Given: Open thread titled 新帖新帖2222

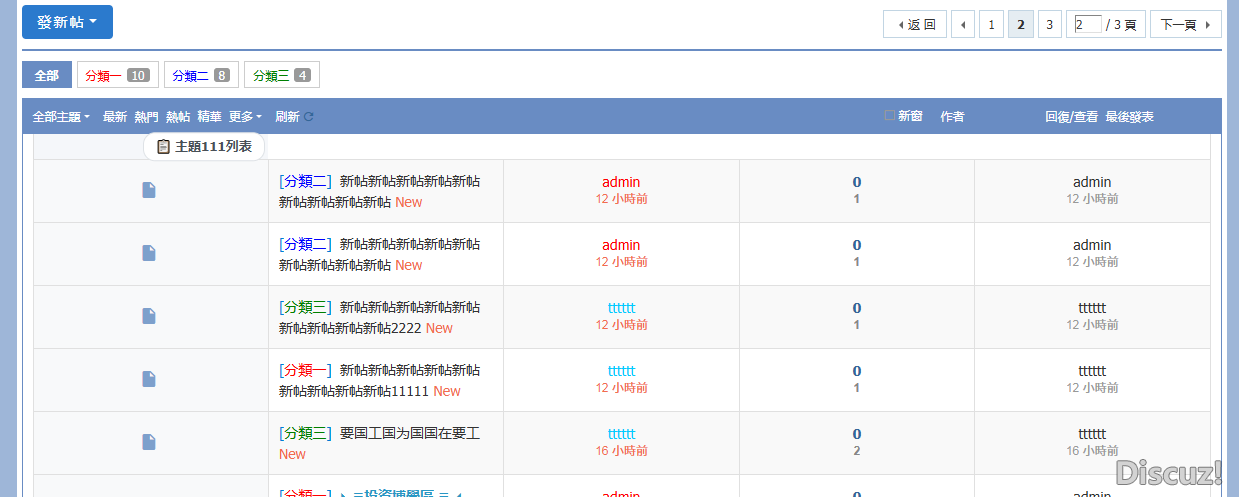Looking at the screenshot, I should pos(381,318).
